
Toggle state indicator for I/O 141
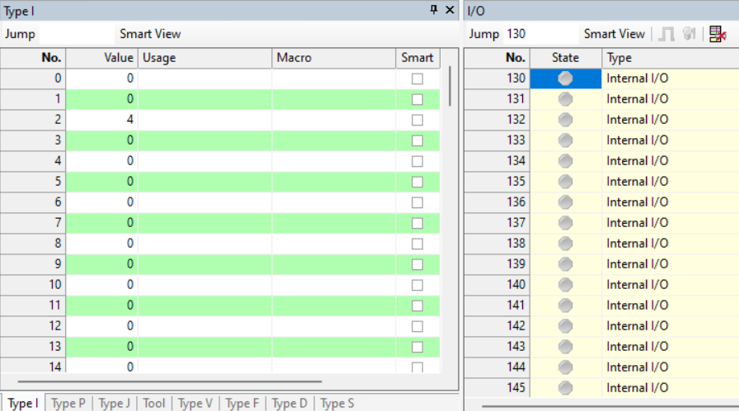tap(565, 305)
